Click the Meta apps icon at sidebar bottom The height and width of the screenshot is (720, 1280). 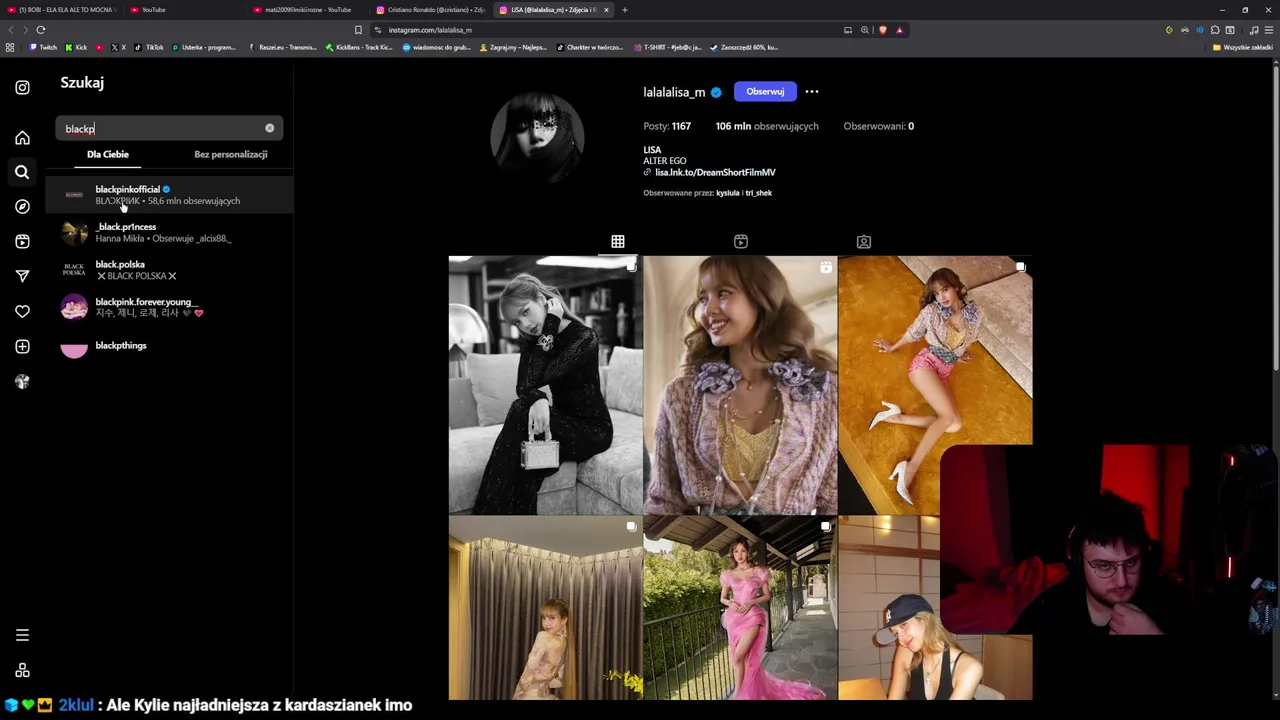[x=22, y=670]
